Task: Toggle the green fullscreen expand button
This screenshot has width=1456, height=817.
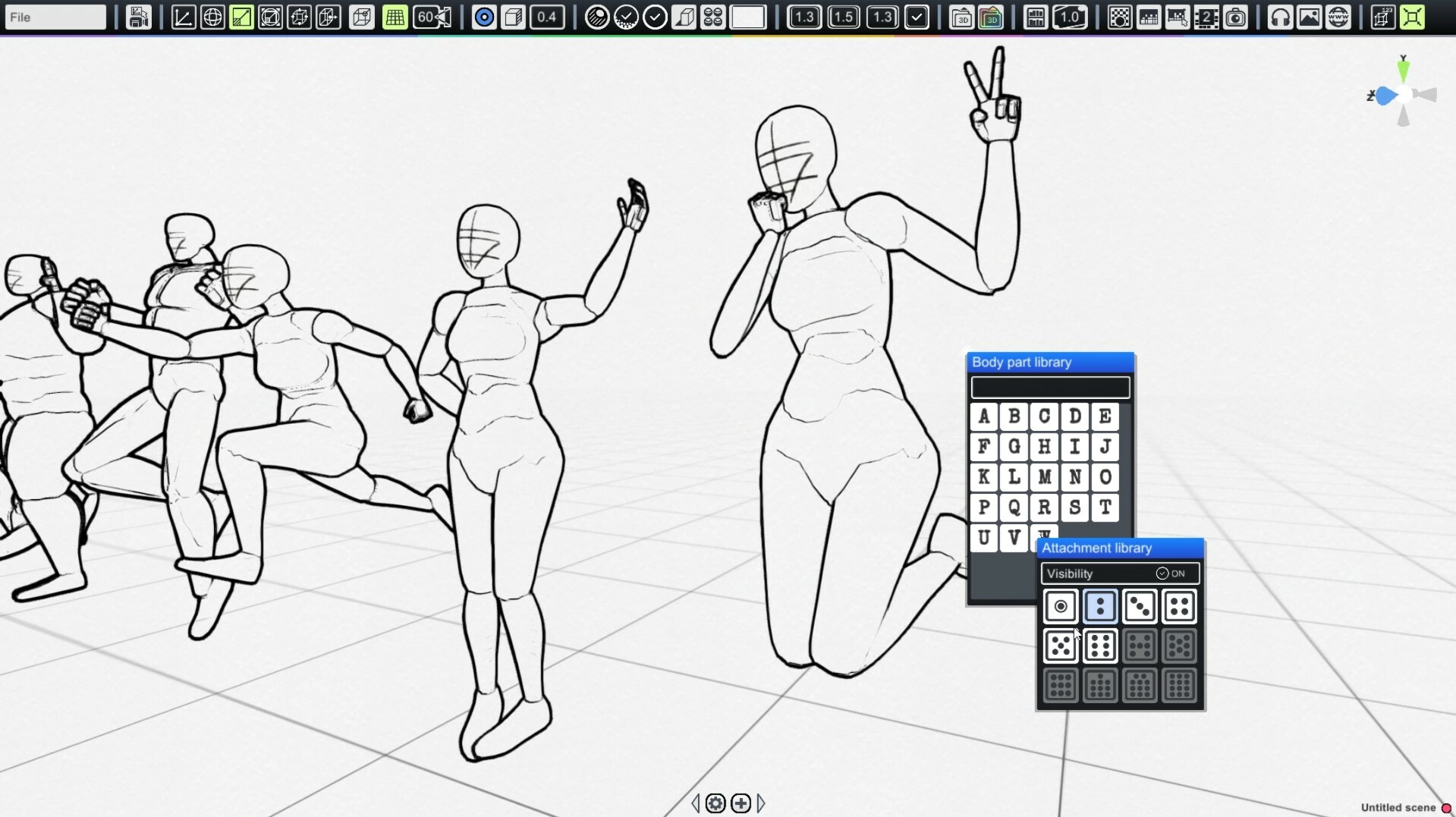Action: [1412, 17]
